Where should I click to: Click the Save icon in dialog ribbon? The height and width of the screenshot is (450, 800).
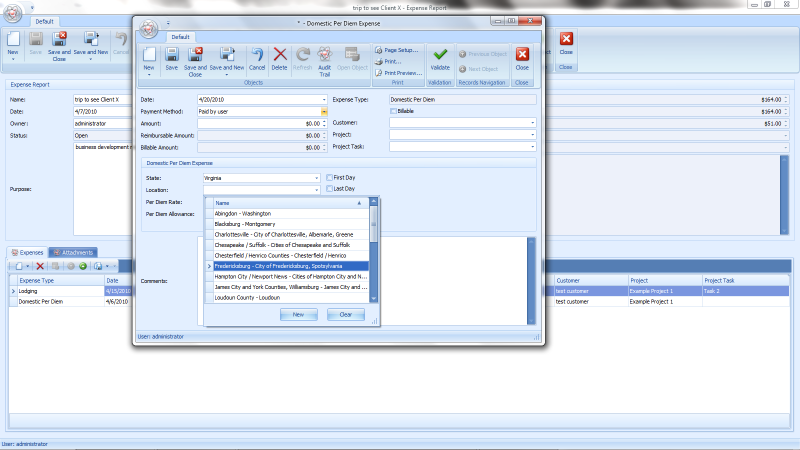pyautogui.click(x=172, y=59)
